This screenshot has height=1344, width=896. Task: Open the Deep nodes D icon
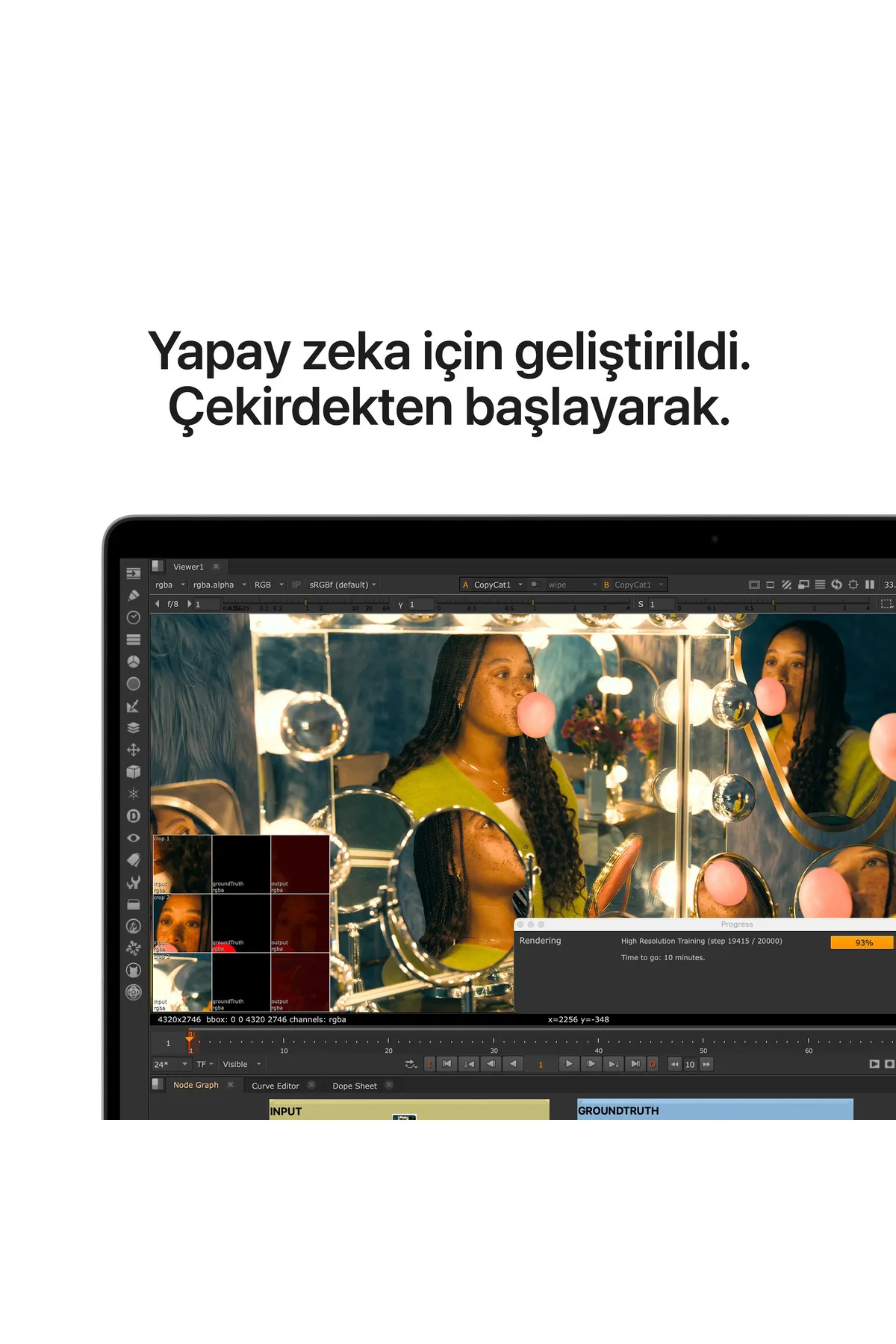pyautogui.click(x=134, y=816)
